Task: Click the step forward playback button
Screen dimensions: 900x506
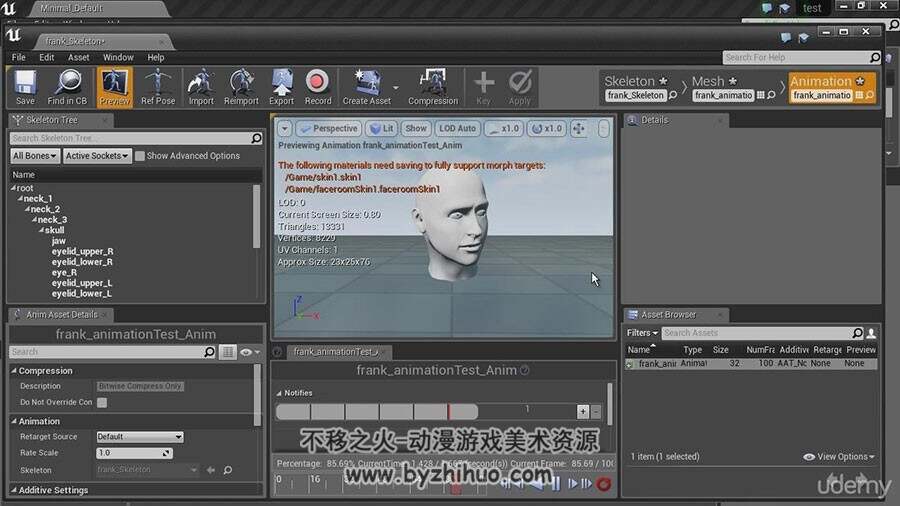Action: pos(572,484)
